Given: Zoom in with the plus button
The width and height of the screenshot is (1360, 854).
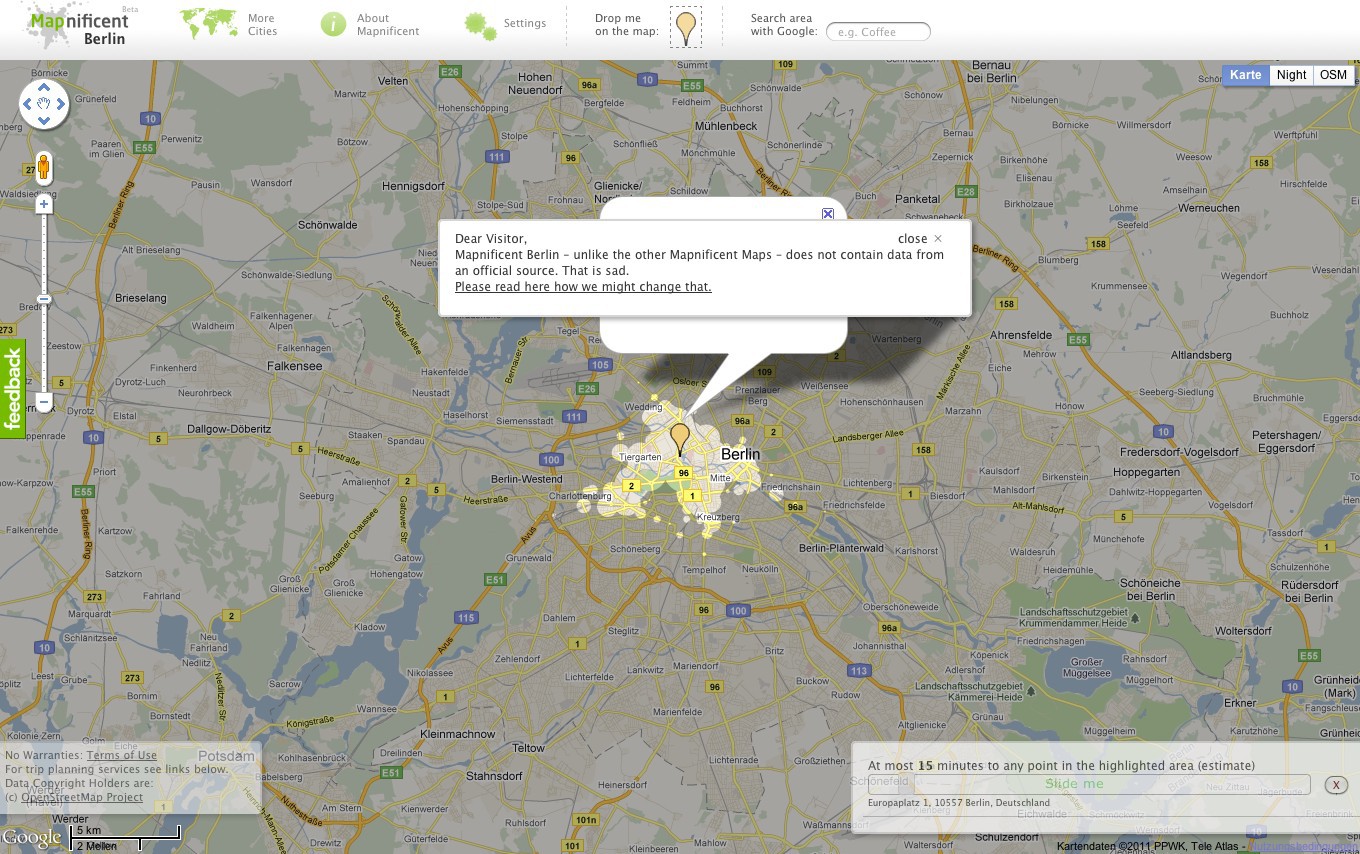Looking at the screenshot, I should click(x=44, y=205).
